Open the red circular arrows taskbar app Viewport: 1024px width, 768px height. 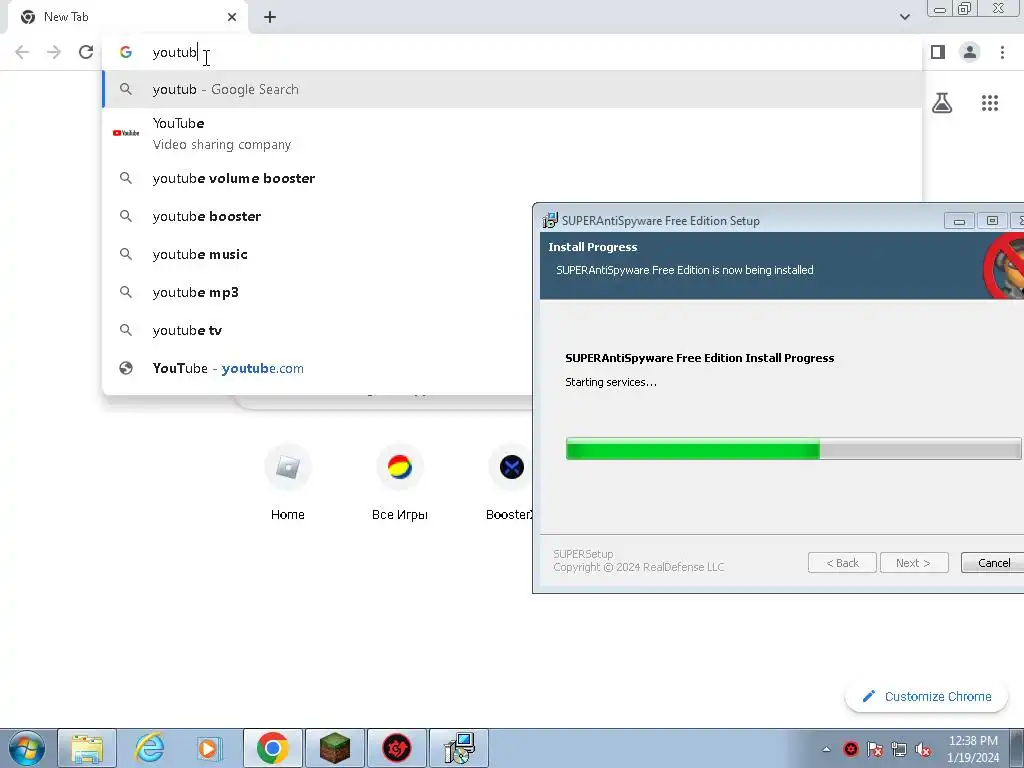397,748
